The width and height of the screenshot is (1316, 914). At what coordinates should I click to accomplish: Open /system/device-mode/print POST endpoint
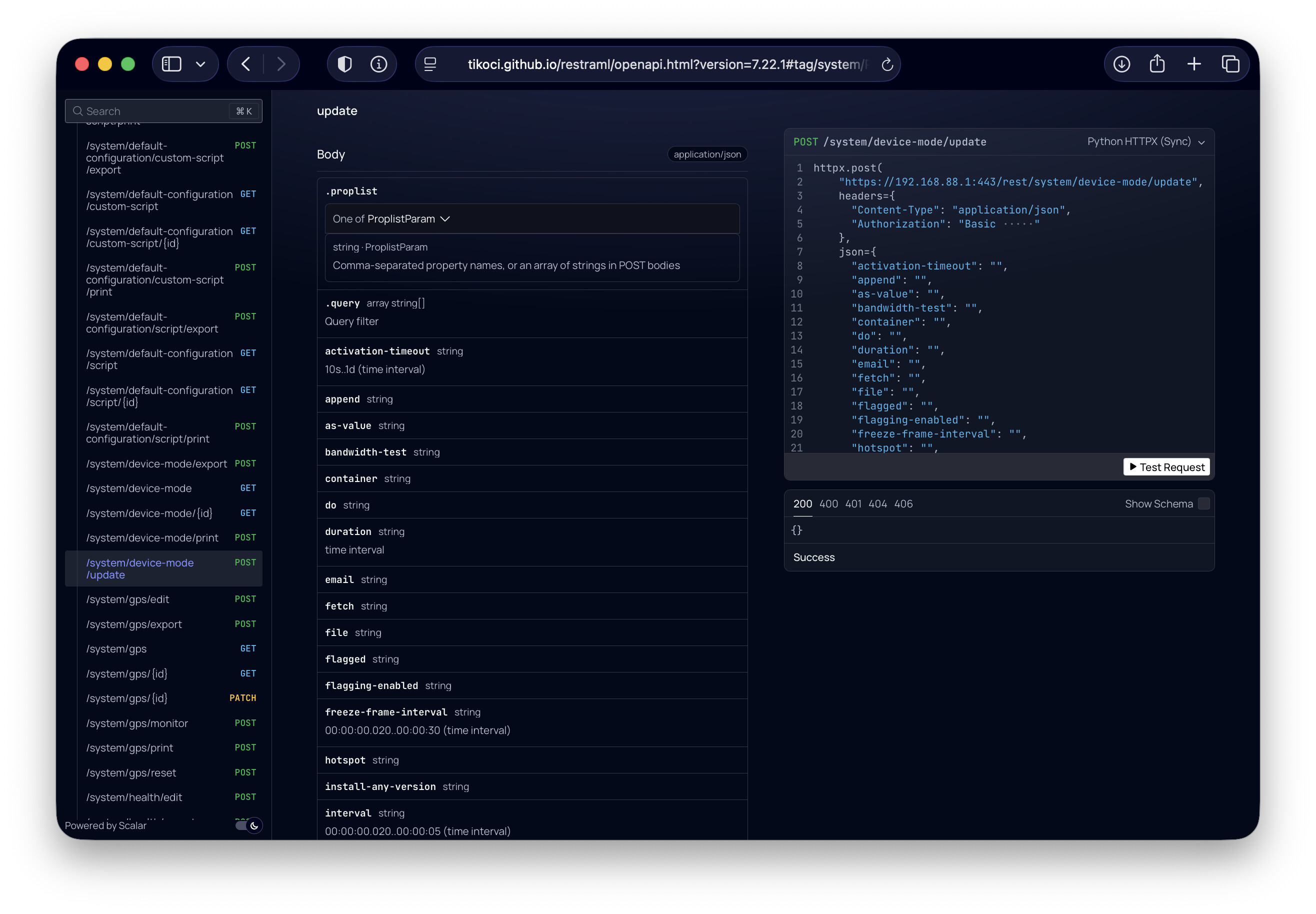point(164,537)
